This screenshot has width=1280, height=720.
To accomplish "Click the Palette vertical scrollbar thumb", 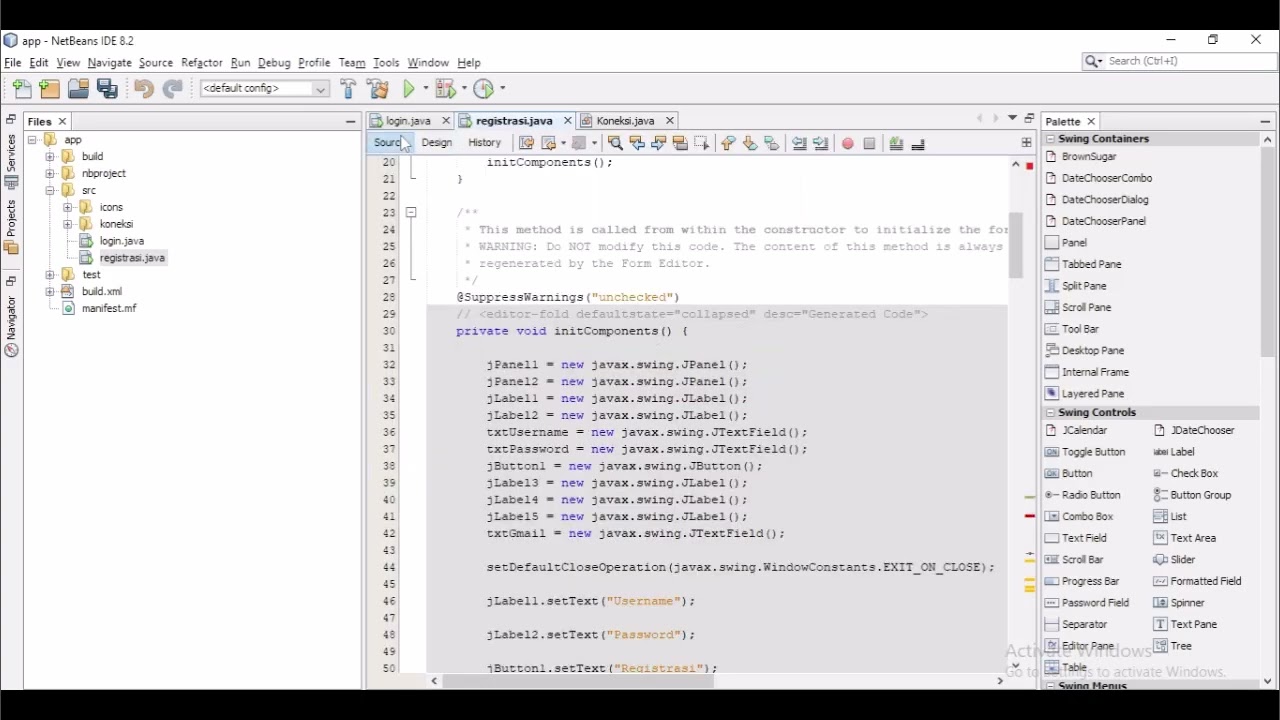I will (x=1269, y=253).
